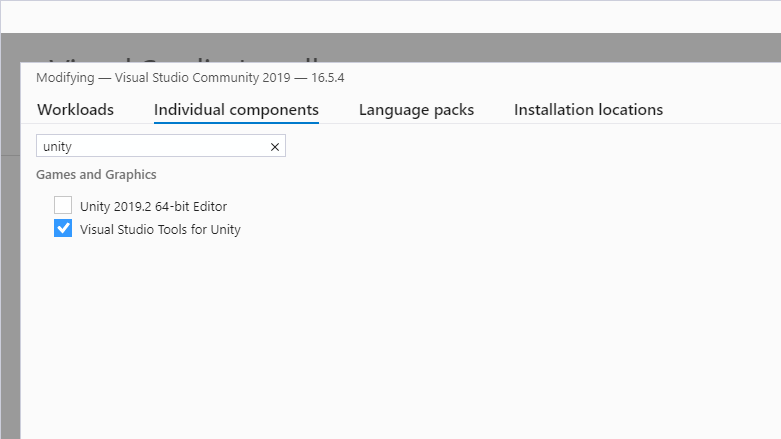Click the blue checkmark beside Tools for Unity
781x439 pixels.
[x=63, y=228]
